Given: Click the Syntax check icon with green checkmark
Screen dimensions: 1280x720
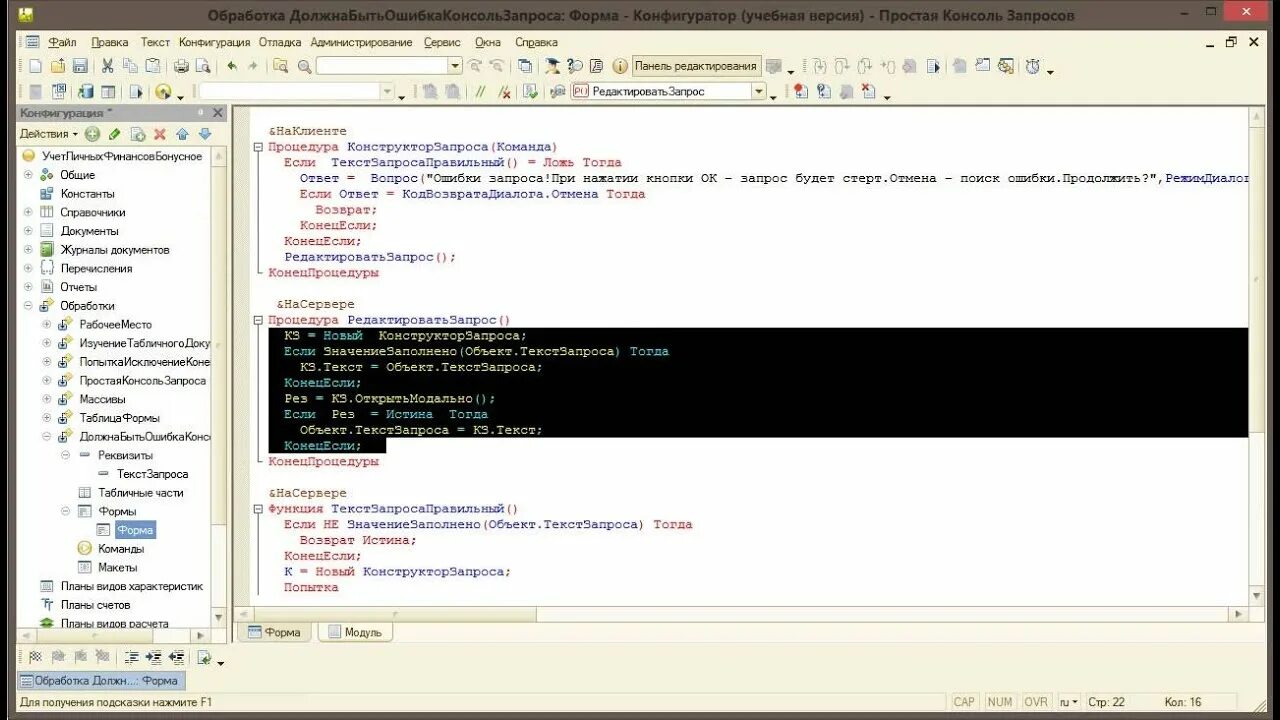Looking at the screenshot, I should point(531,92).
